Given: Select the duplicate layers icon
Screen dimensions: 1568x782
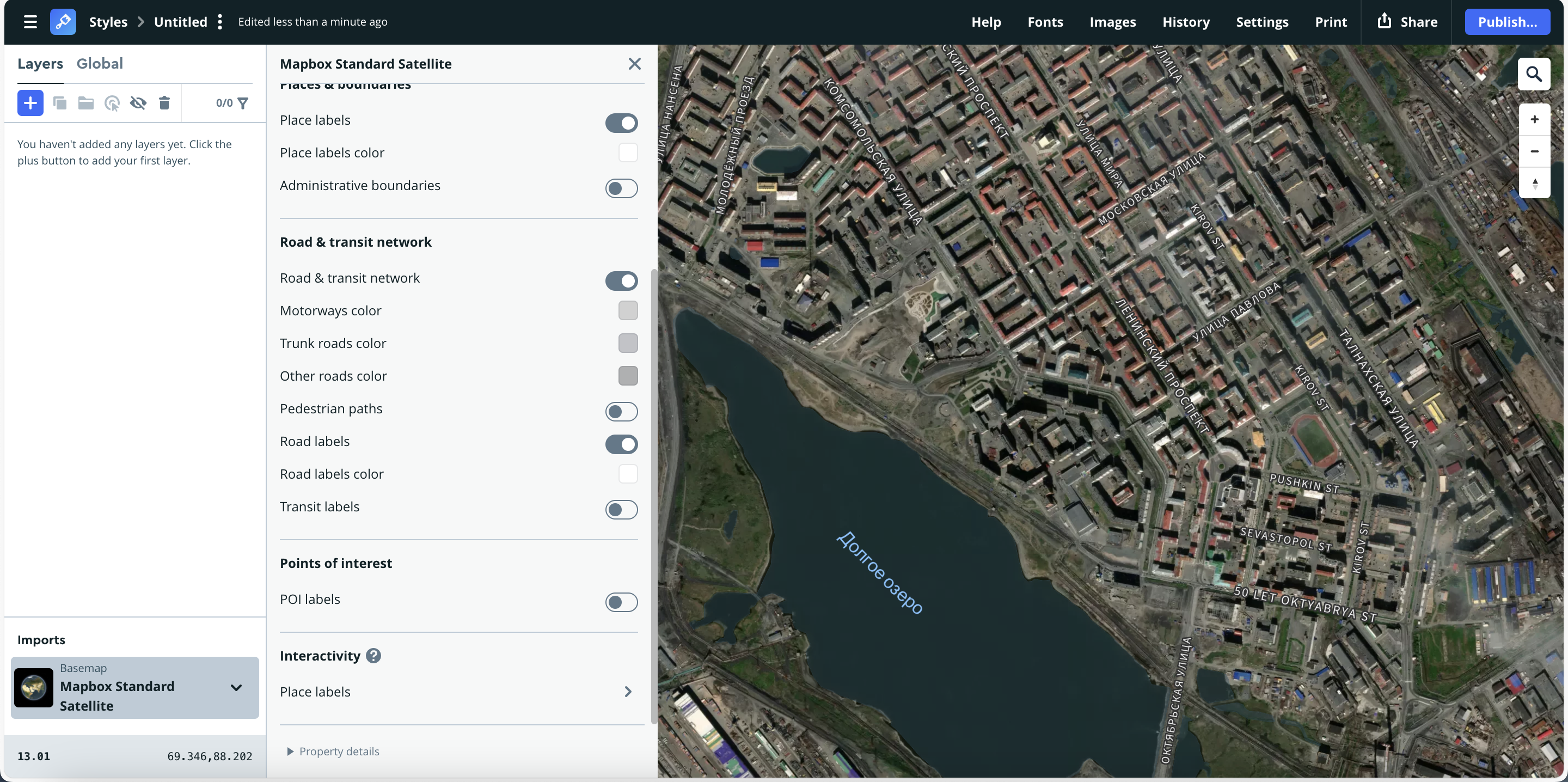Looking at the screenshot, I should pos(60,103).
